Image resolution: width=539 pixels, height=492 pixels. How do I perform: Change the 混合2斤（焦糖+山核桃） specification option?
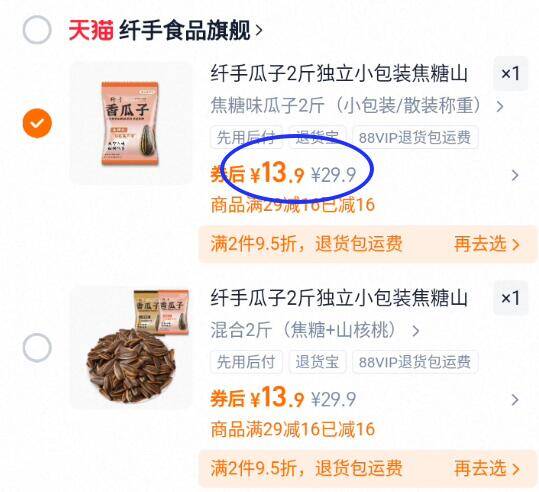click(315, 330)
